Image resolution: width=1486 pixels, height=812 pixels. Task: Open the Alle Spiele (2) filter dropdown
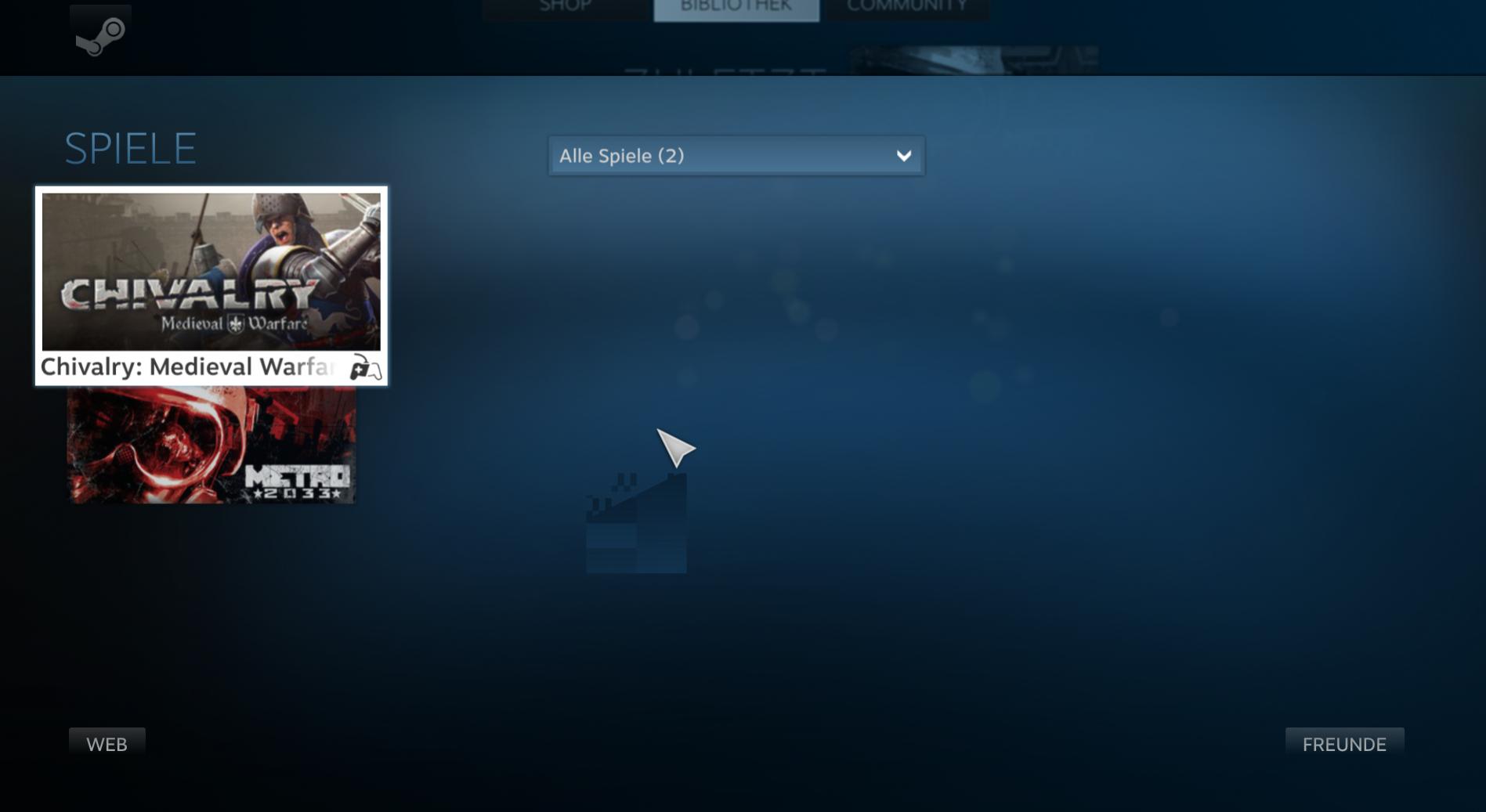tap(736, 156)
